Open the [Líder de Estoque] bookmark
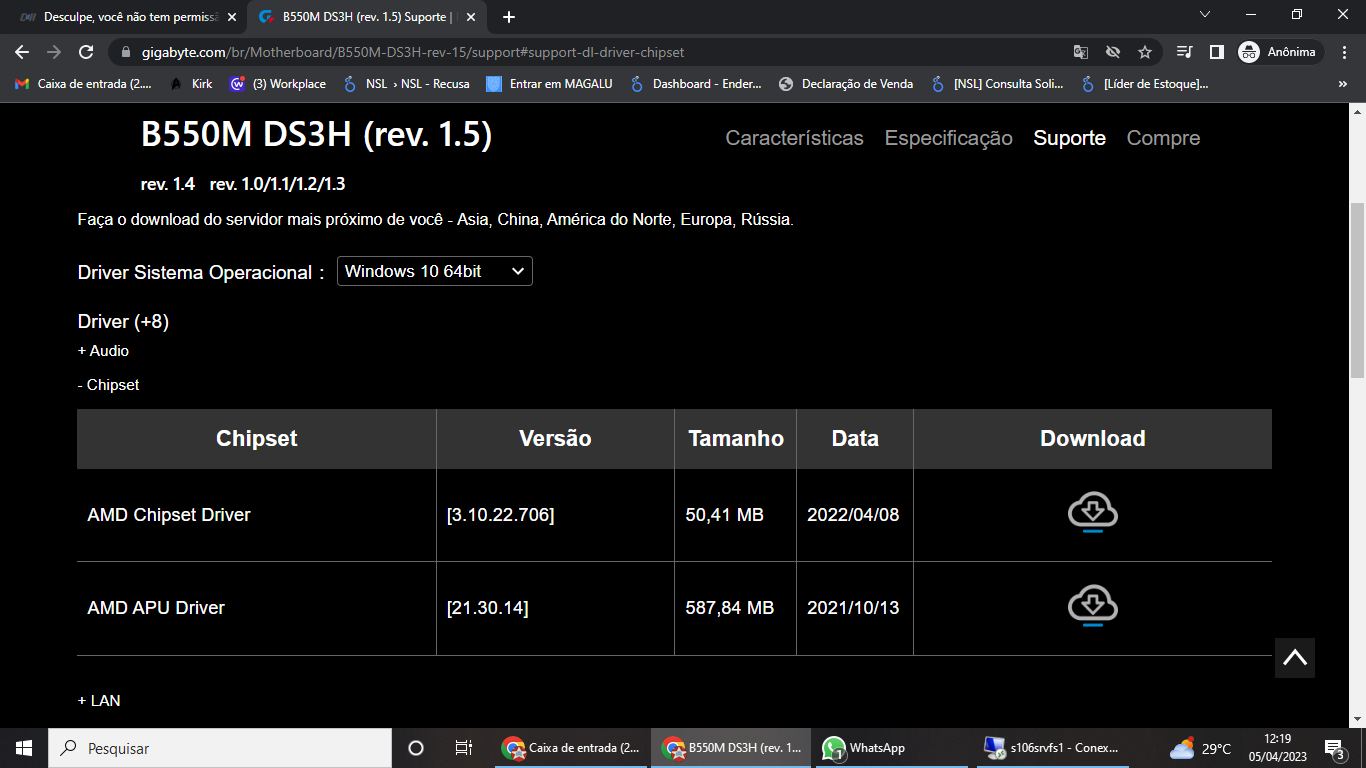The height and width of the screenshot is (768, 1366). pyautogui.click(x=1145, y=84)
